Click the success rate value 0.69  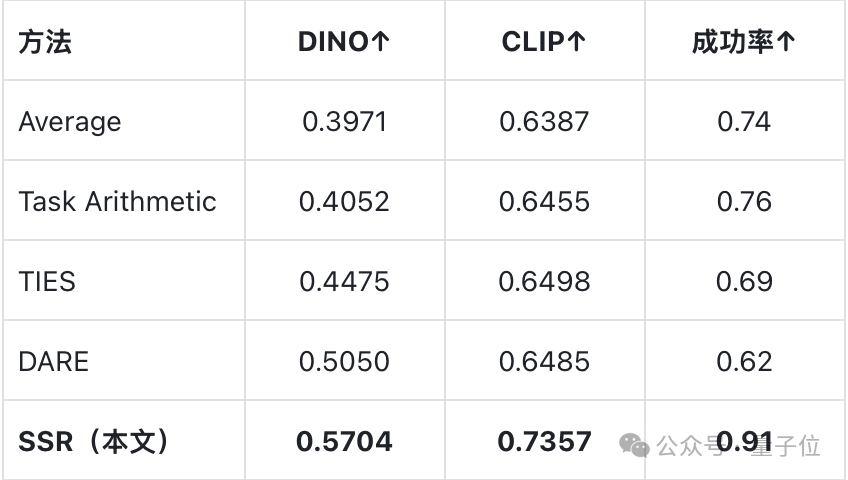(x=744, y=282)
